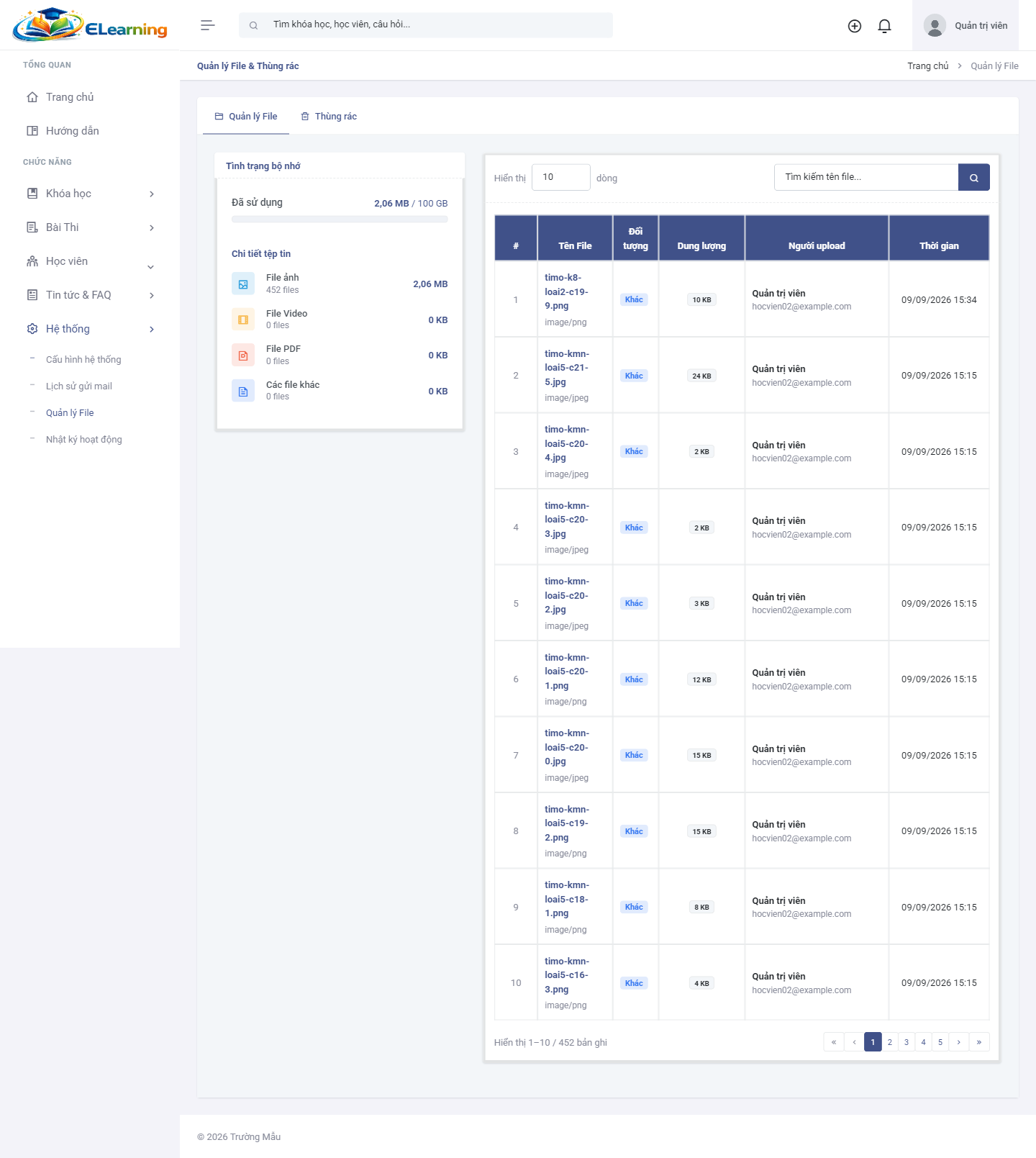Click the Các file khác document icon

243,391
